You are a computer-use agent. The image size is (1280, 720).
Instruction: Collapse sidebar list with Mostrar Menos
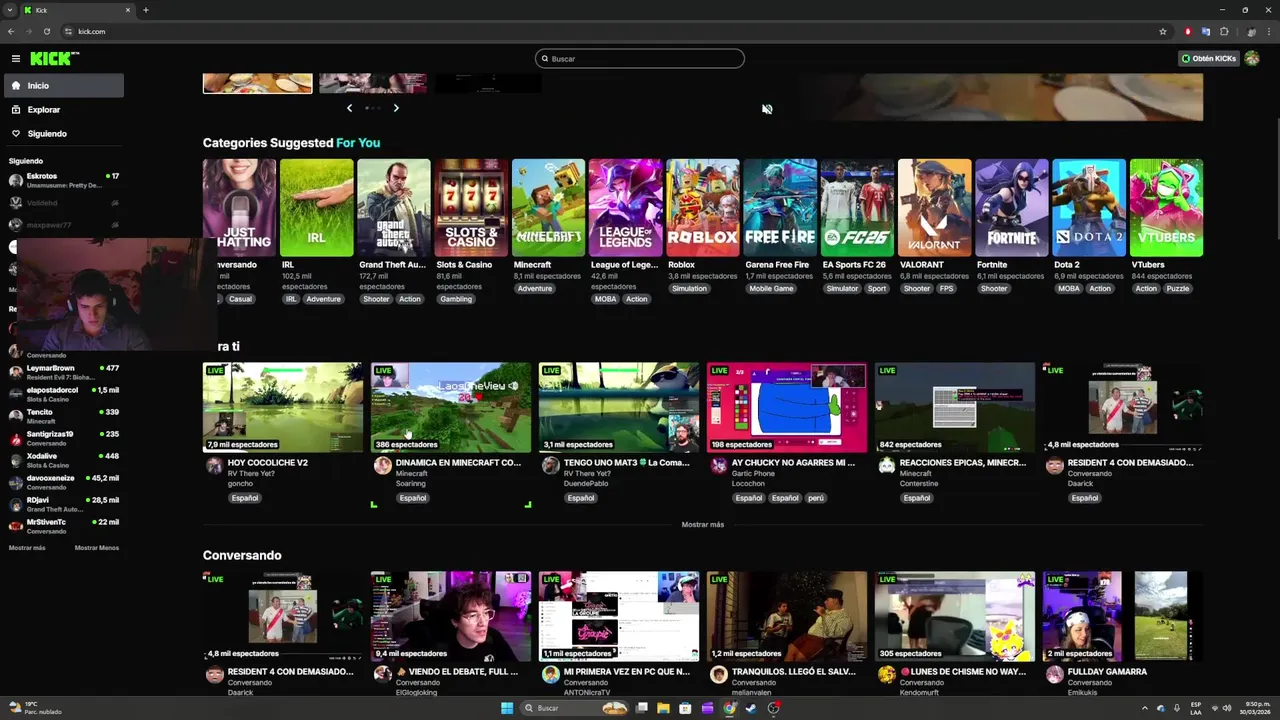pyautogui.click(x=97, y=548)
